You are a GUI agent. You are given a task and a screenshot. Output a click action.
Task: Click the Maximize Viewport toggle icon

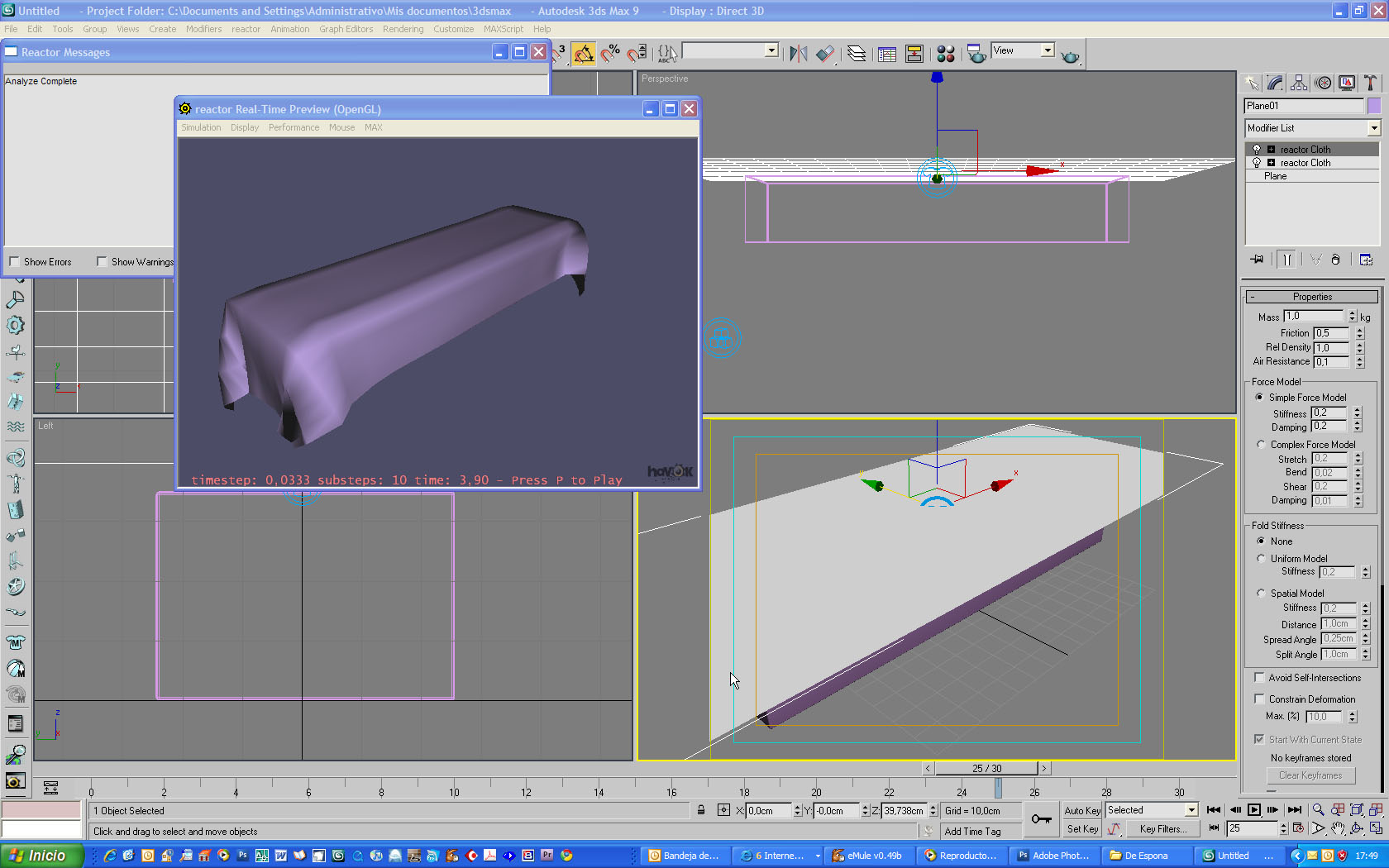pyautogui.click(x=1377, y=827)
